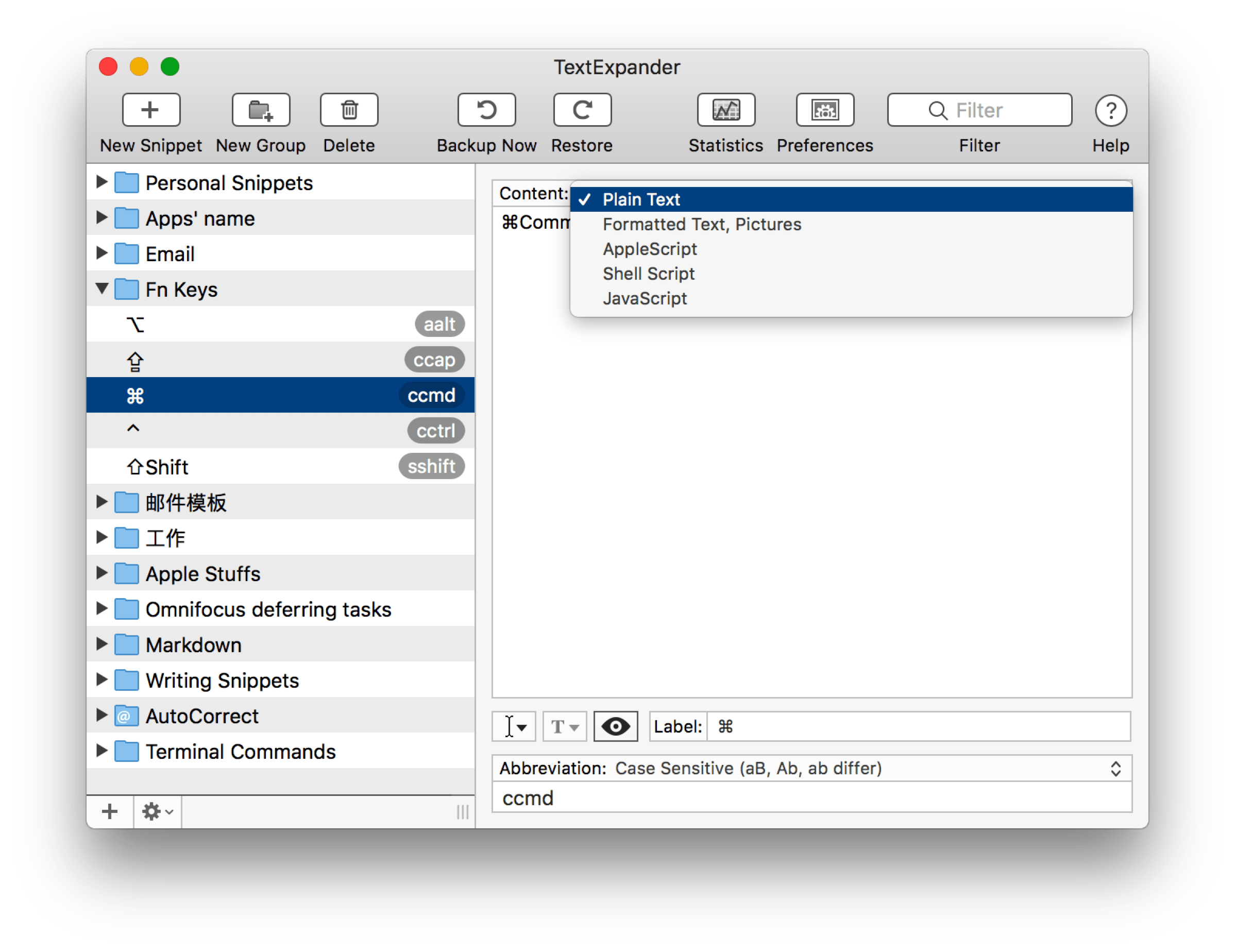This screenshot has height=952, width=1235.
Task: Open the Statistics chart icon
Action: tap(725, 110)
